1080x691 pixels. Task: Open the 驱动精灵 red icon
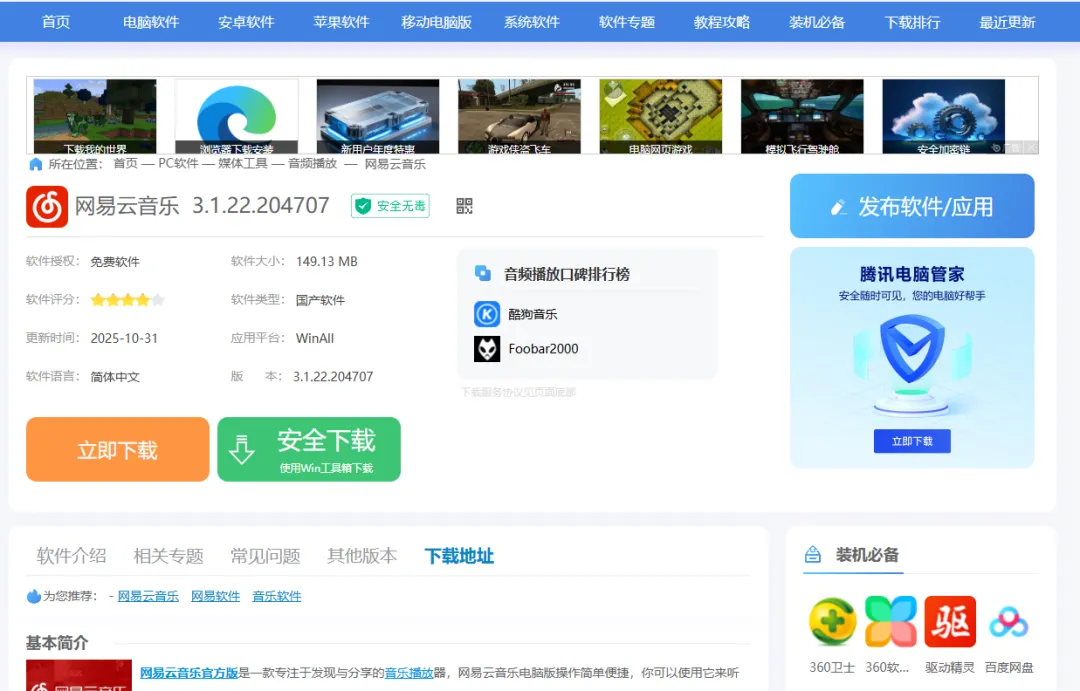click(950, 621)
